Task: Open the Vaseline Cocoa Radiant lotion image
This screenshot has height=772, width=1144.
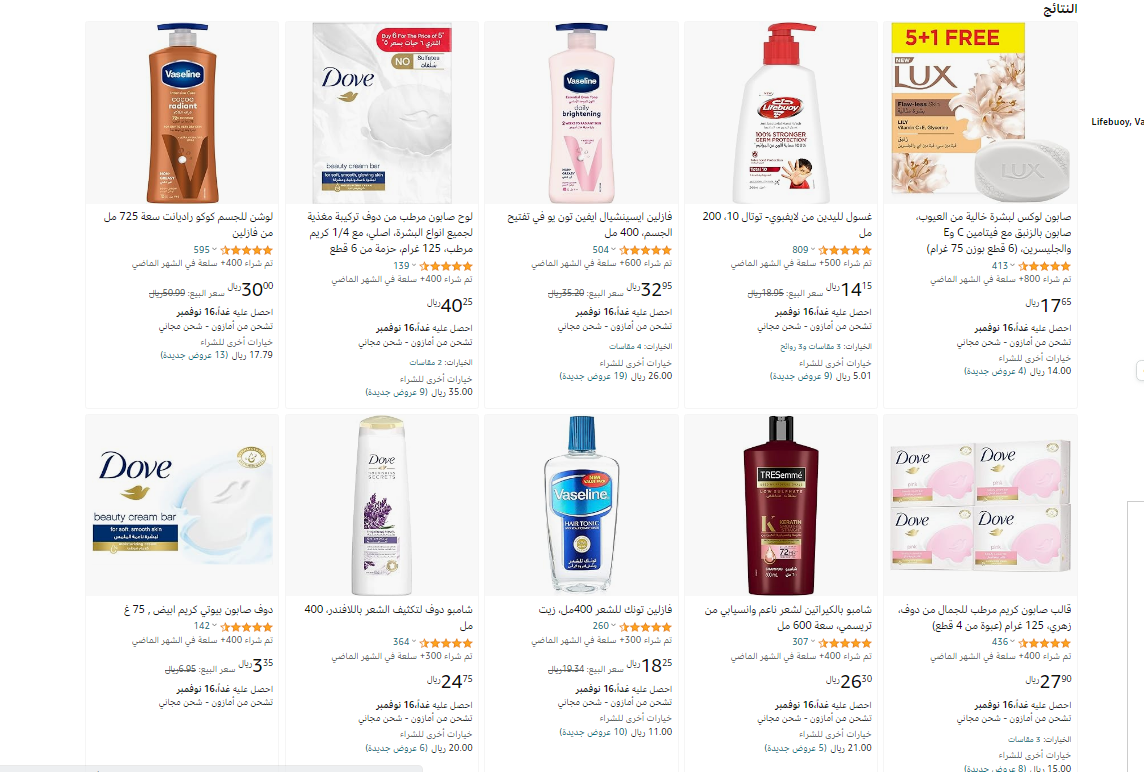Action: point(182,113)
